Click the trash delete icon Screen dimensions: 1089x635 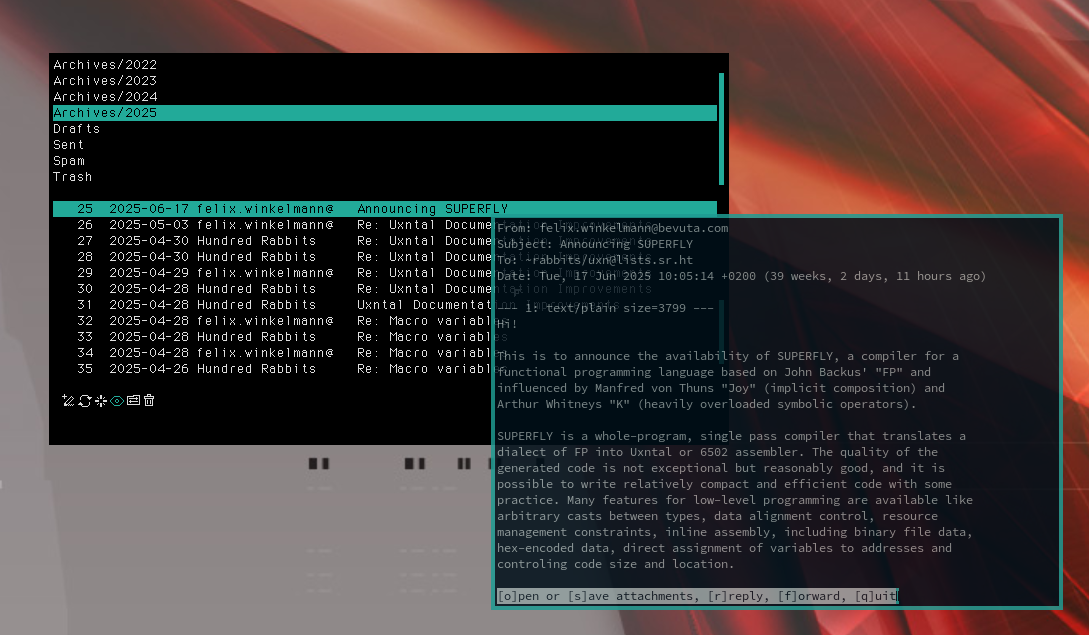149,401
